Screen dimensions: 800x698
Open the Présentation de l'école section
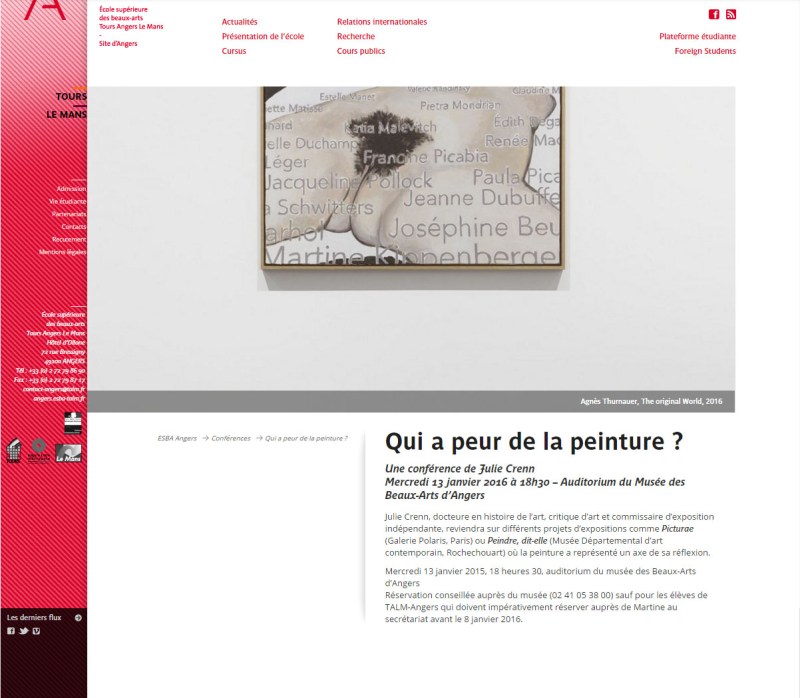[x=263, y=34]
